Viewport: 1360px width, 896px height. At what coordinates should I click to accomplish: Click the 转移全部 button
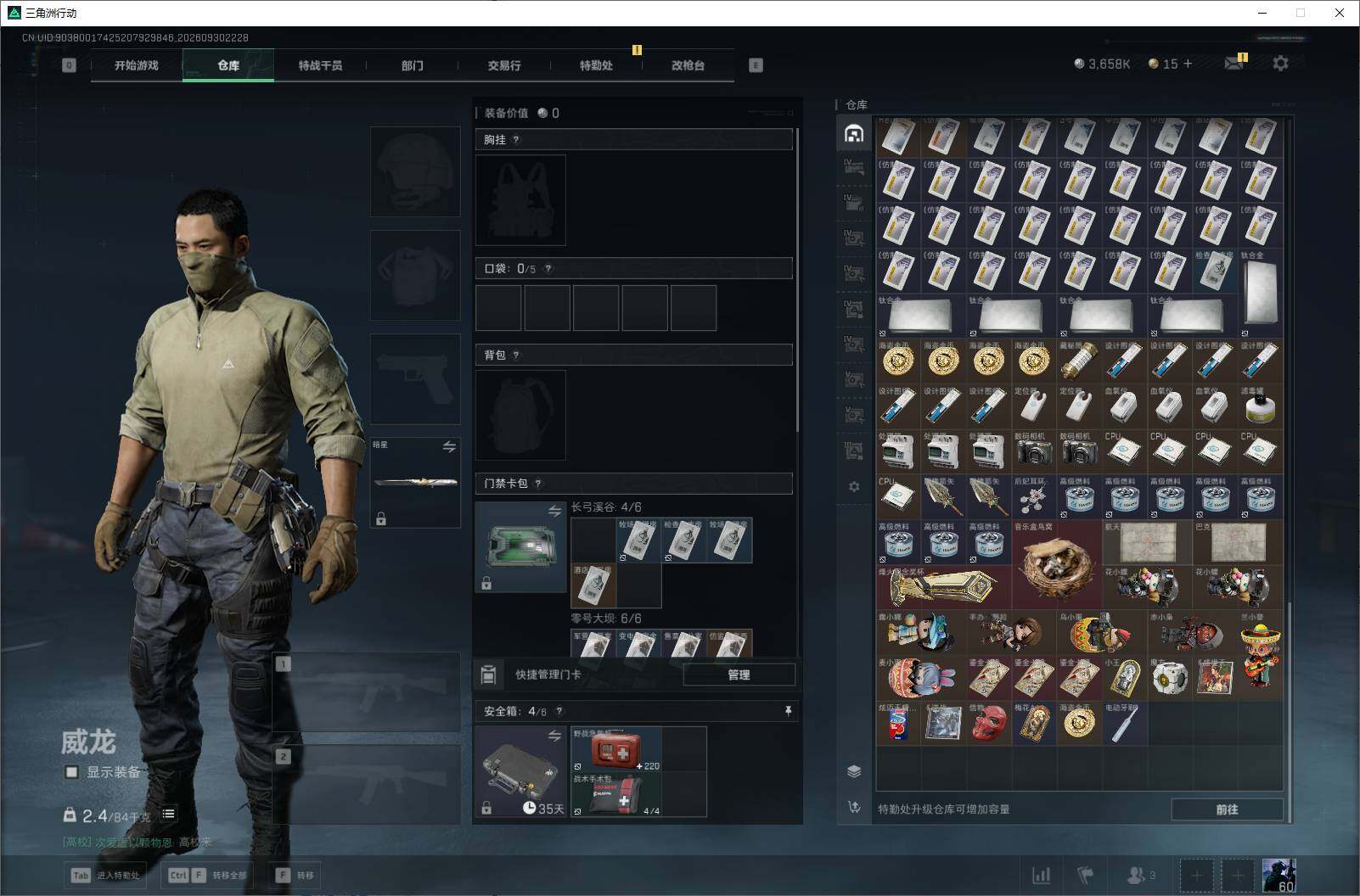[208, 875]
